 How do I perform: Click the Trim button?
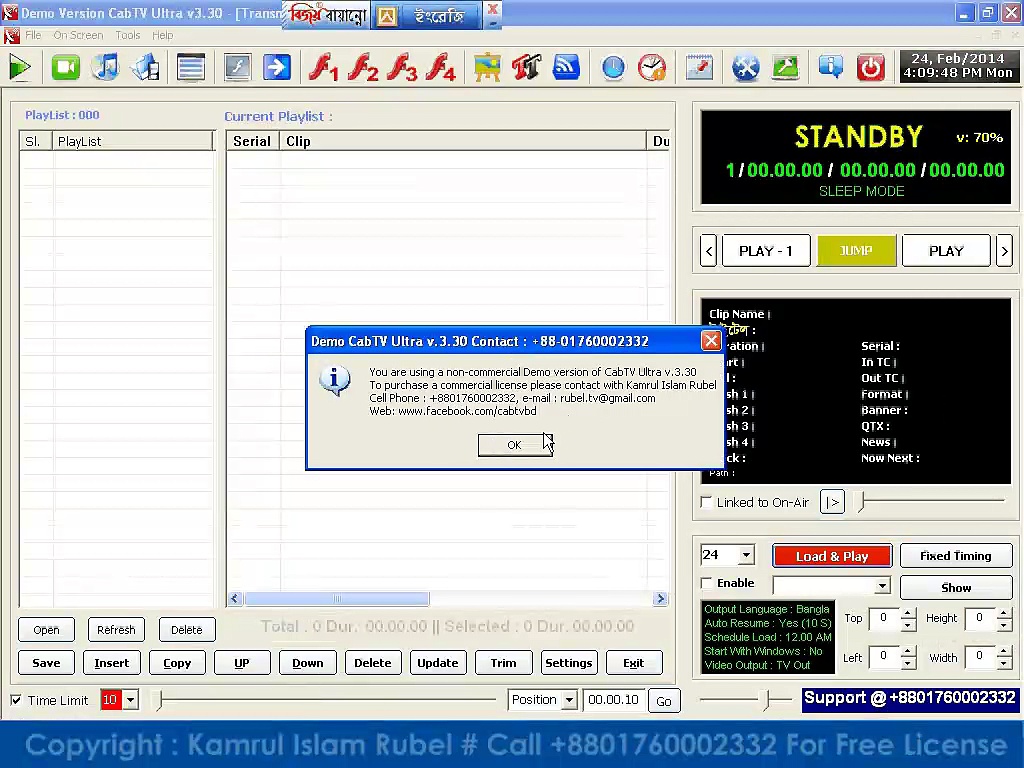point(503,663)
